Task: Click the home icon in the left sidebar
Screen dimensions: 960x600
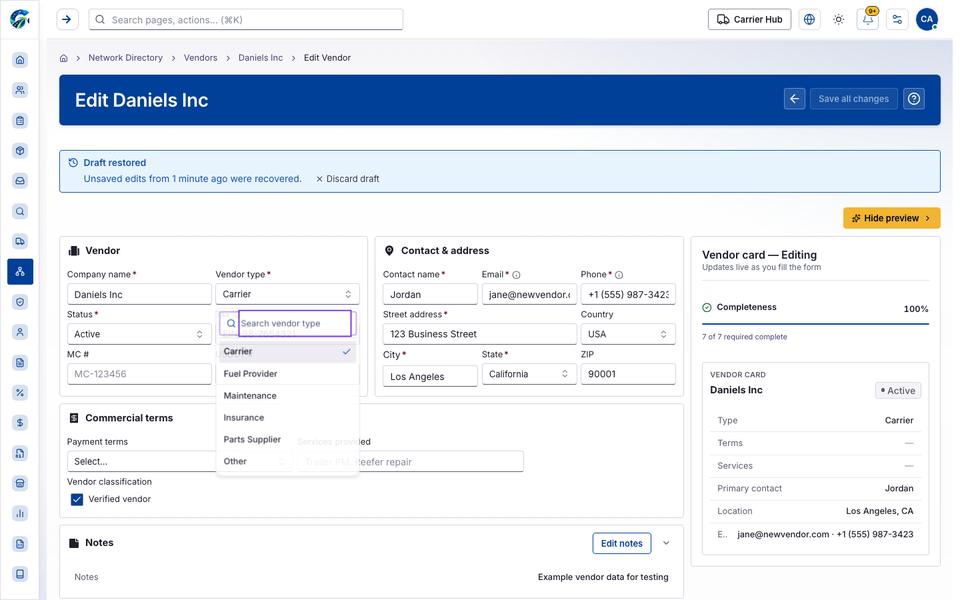Action: point(20,59)
